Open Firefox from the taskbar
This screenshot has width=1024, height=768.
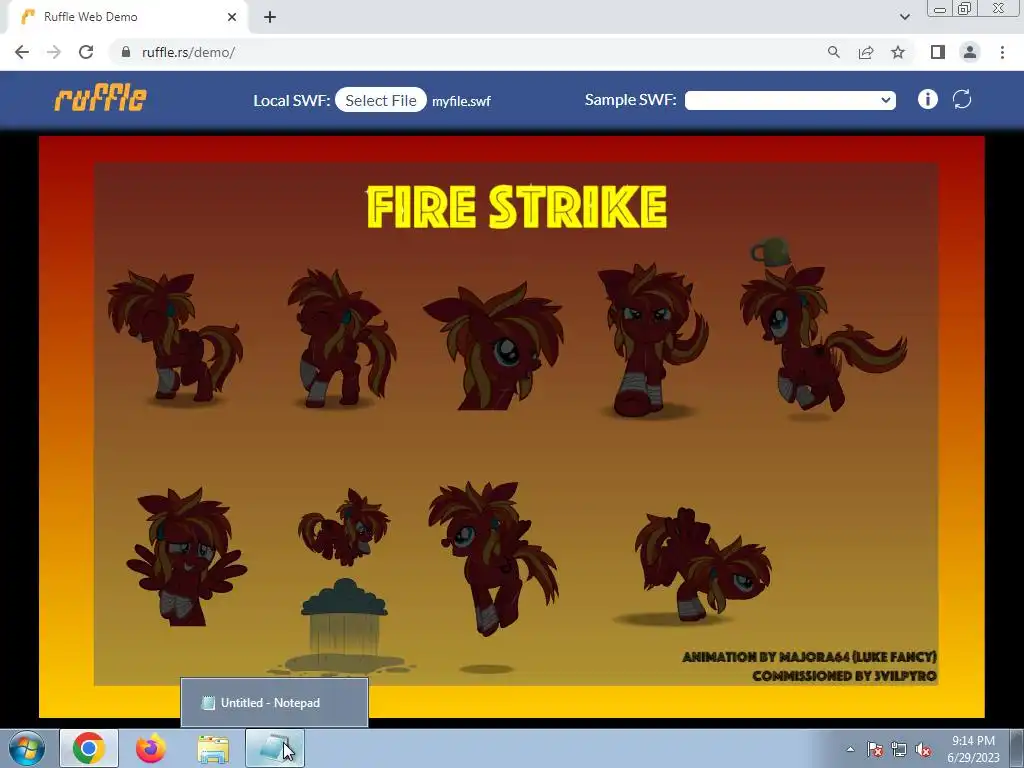click(x=151, y=748)
